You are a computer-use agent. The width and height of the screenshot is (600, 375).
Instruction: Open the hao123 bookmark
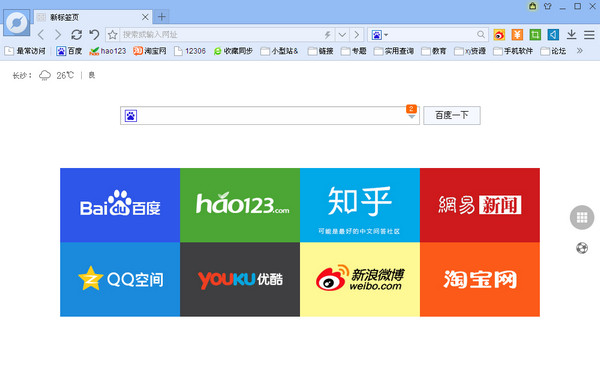click(x=108, y=51)
